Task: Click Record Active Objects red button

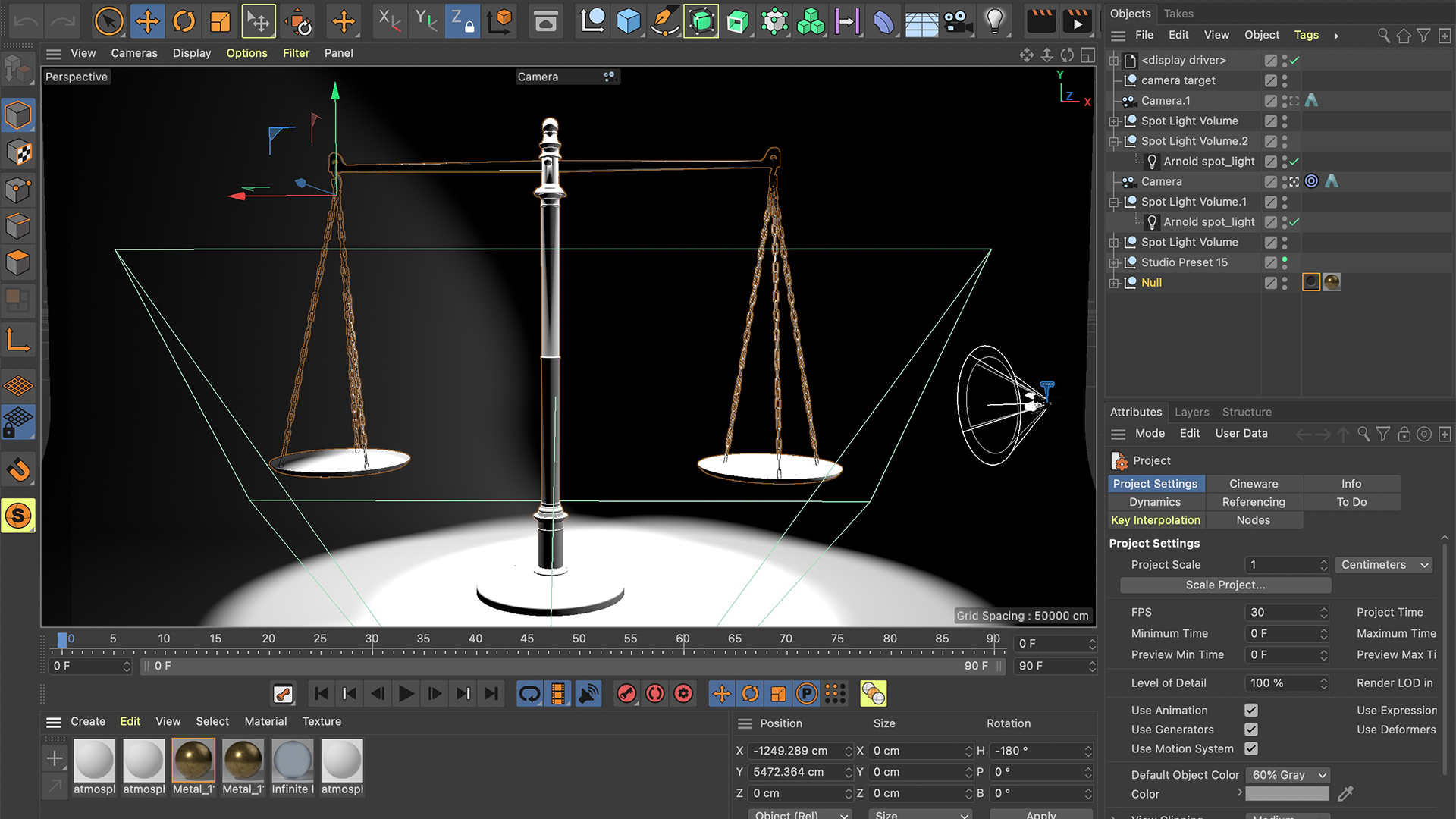Action: (x=626, y=693)
